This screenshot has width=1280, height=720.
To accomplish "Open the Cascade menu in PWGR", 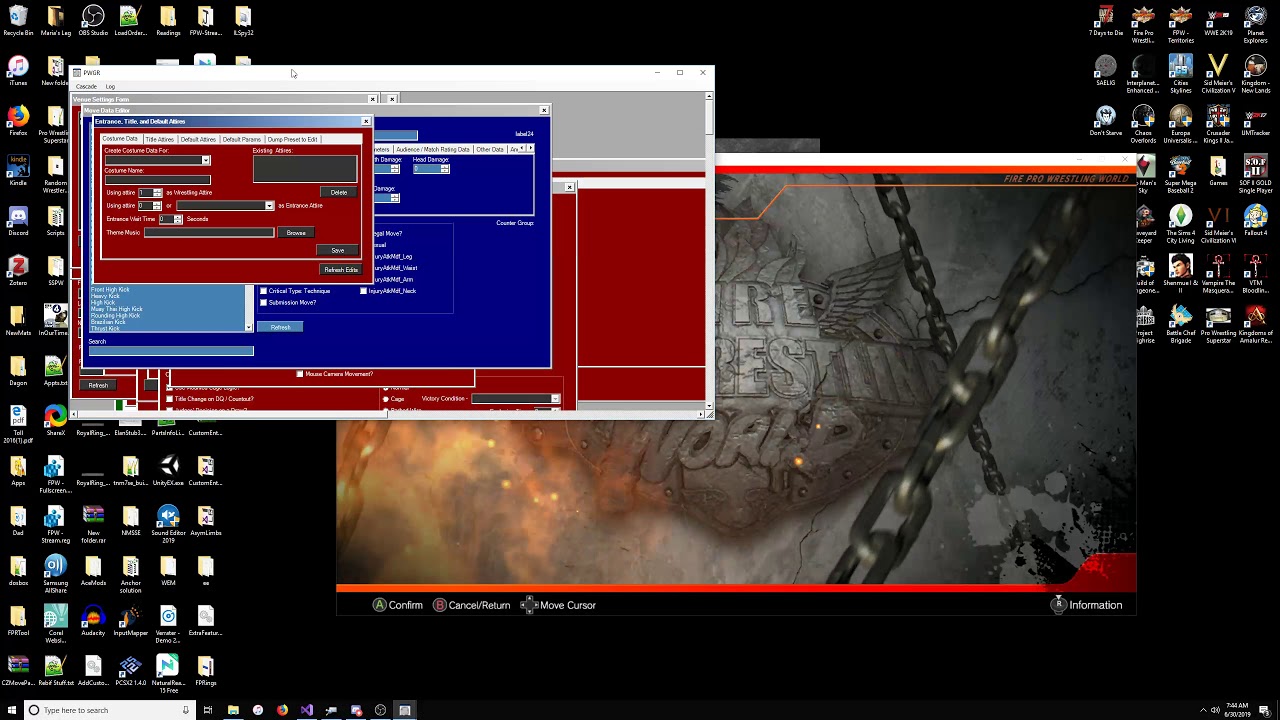I will [x=86, y=86].
